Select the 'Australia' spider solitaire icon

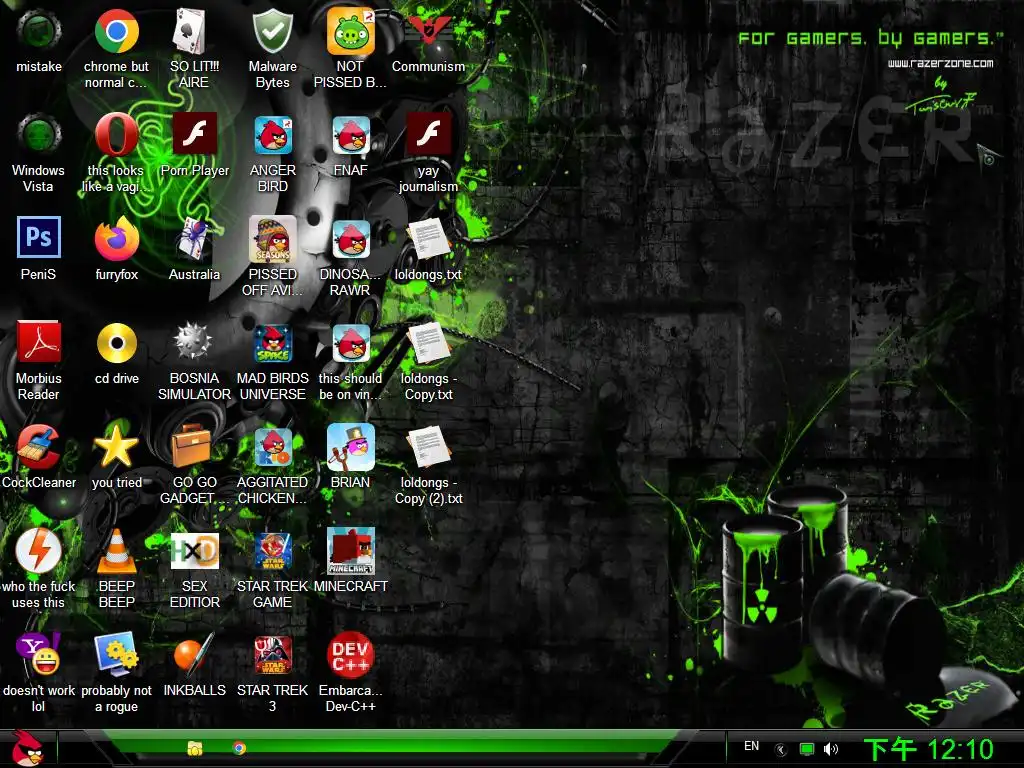pyautogui.click(x=194, y=238)
